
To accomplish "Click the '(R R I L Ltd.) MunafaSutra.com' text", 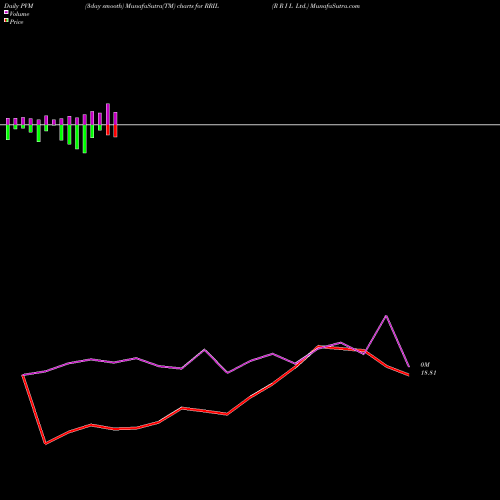I will pos(316,6).
